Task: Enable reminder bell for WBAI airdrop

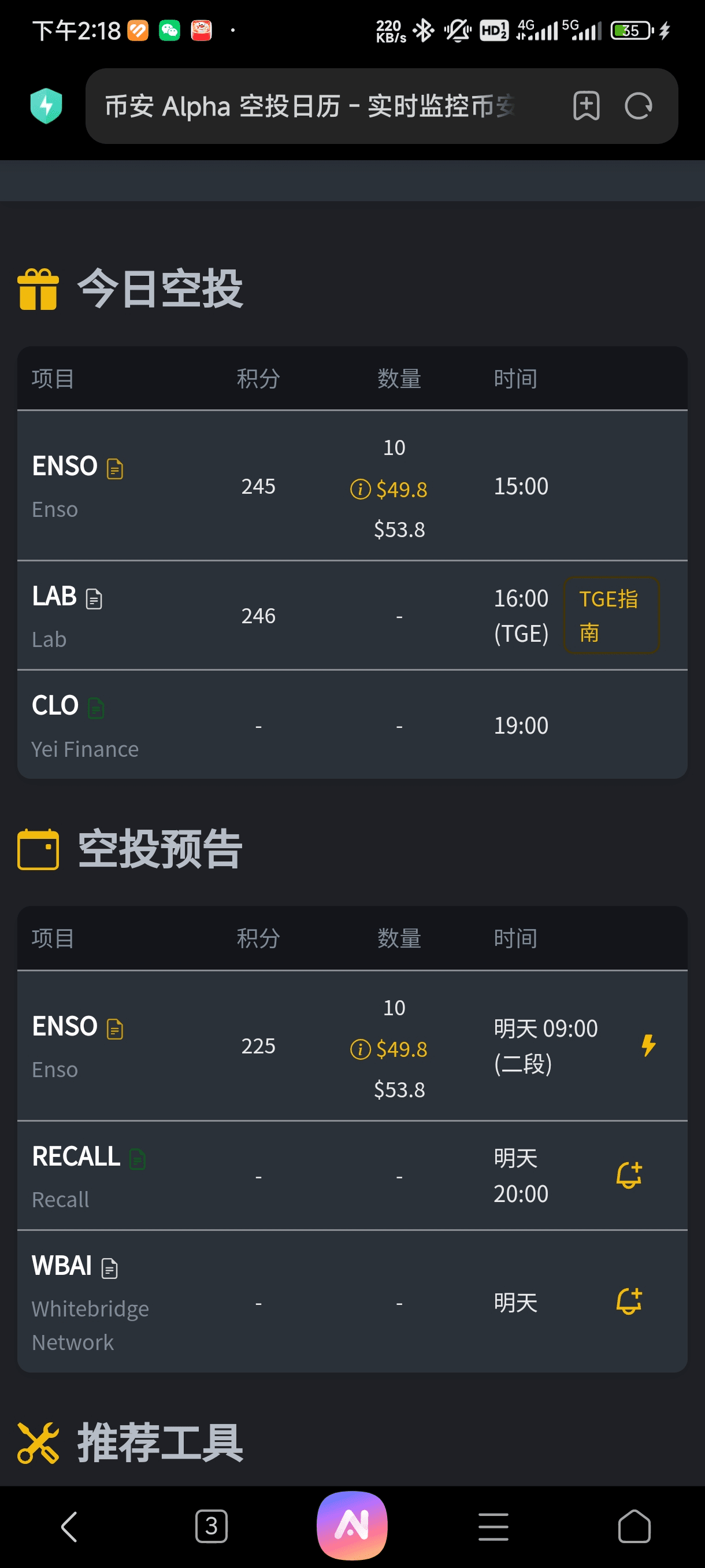Action: point(629,1301)
